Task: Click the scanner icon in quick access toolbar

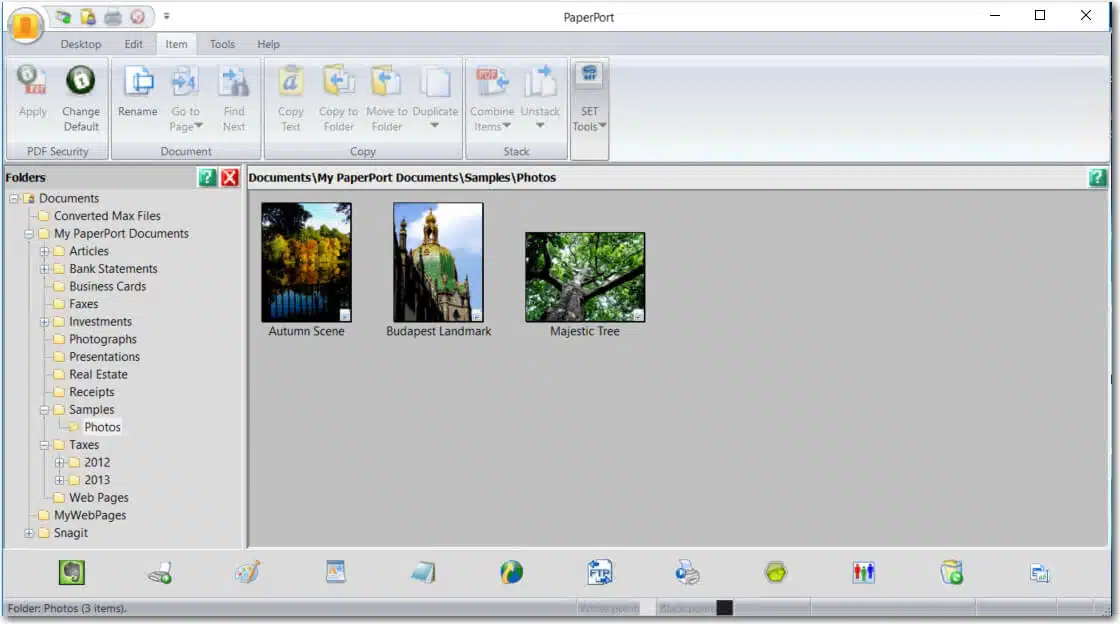Action: pyautogui.click(x=64, y=16)
